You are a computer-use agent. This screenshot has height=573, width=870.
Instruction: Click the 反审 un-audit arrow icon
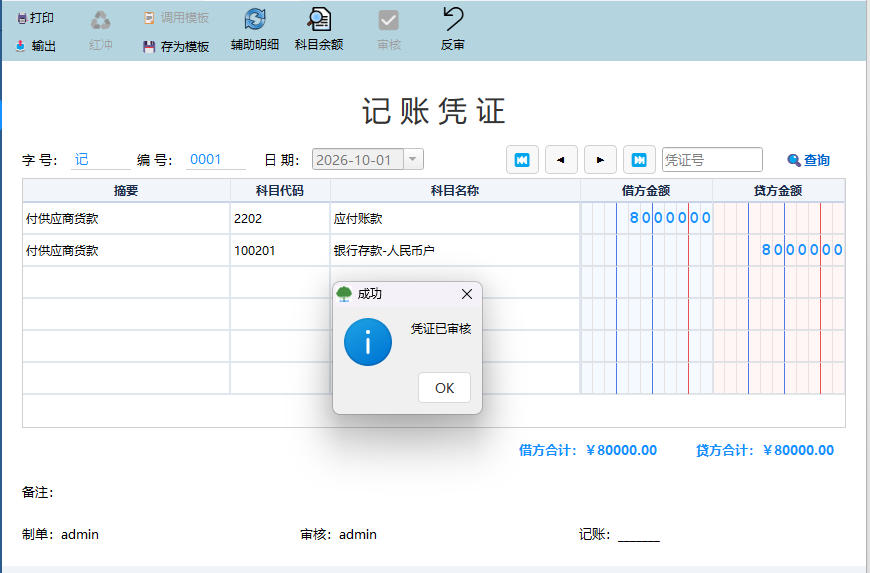click(453, 18)
